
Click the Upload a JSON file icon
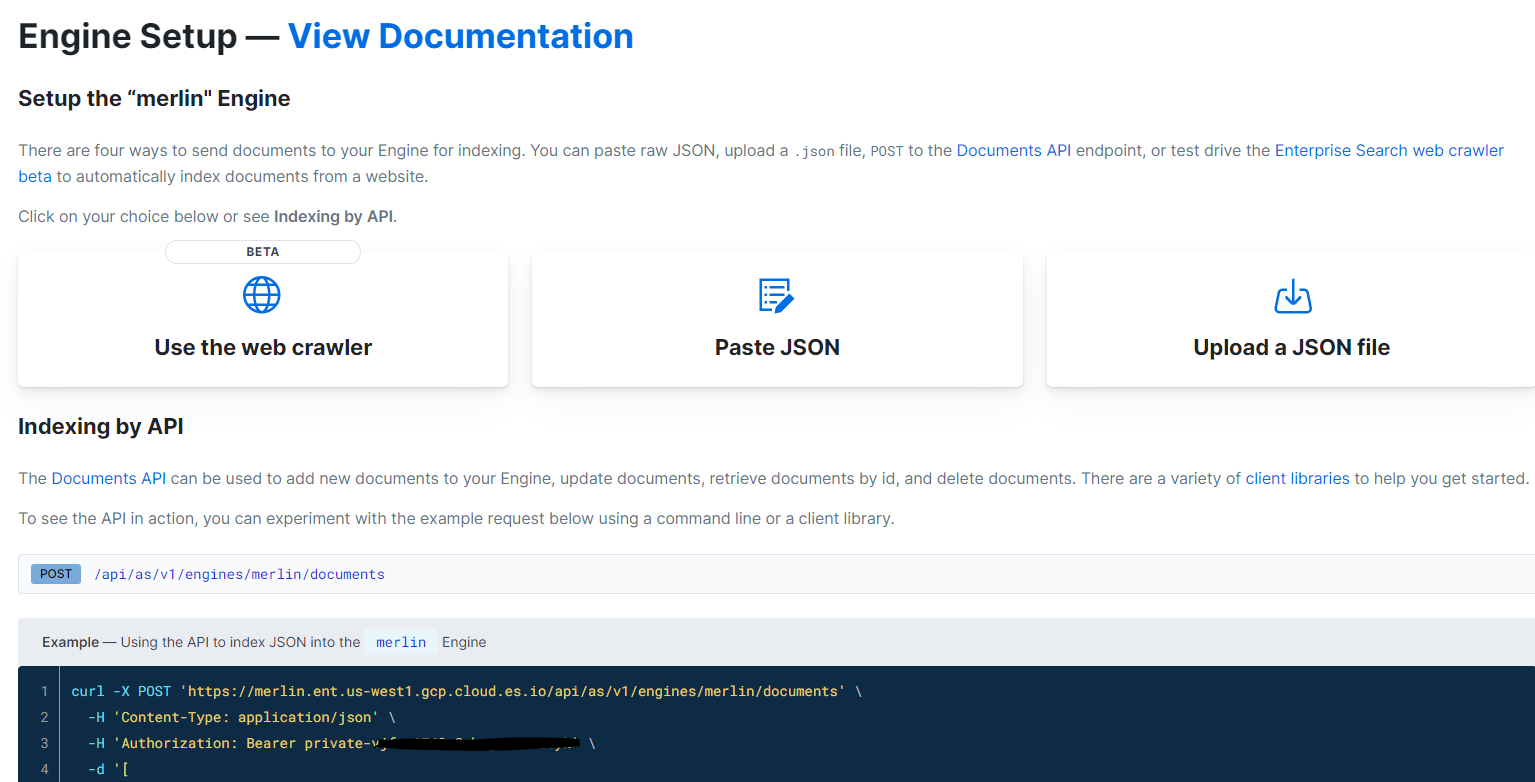pyautogui.click(x=1292, y=295)
